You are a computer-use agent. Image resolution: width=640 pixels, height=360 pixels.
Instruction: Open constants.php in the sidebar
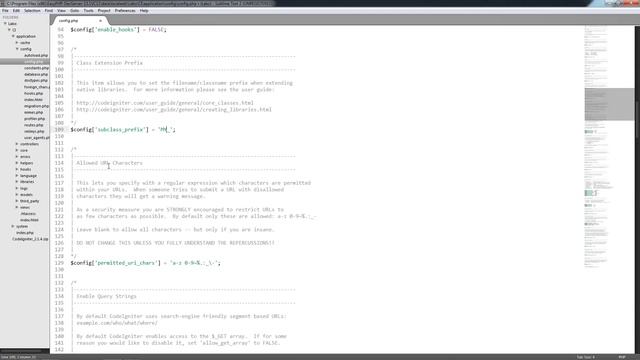point(36,68)
